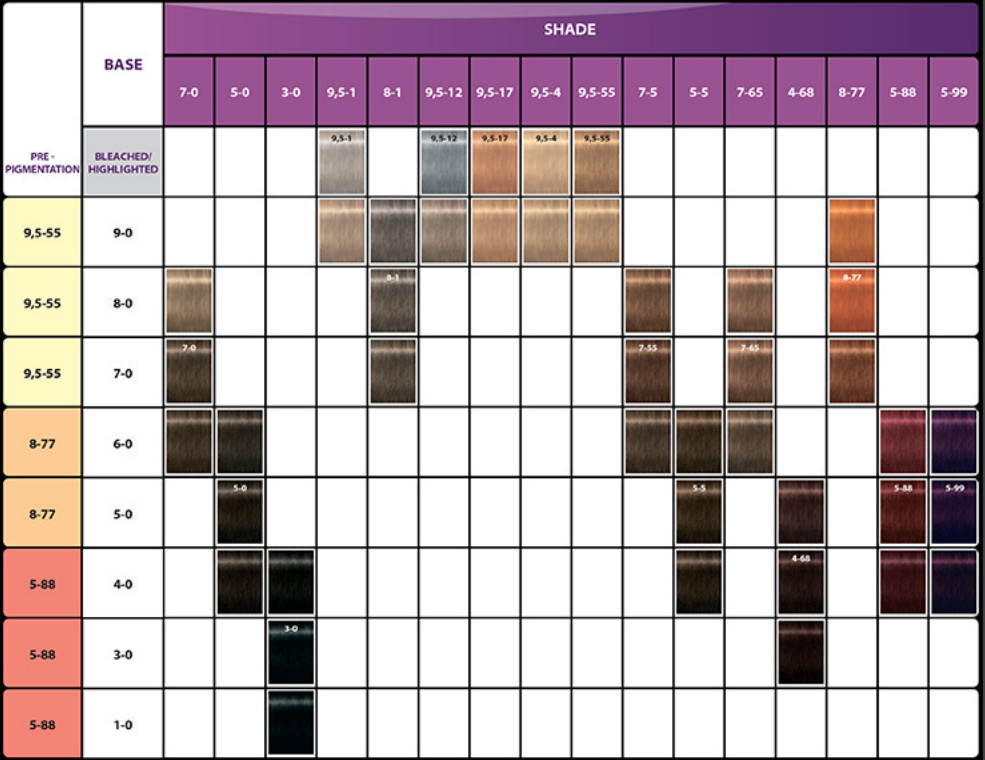Select the 5-88 pre-pigmentation cell beside base 1-0
Viewport: 985px width, 760px height.
point(41,724)
